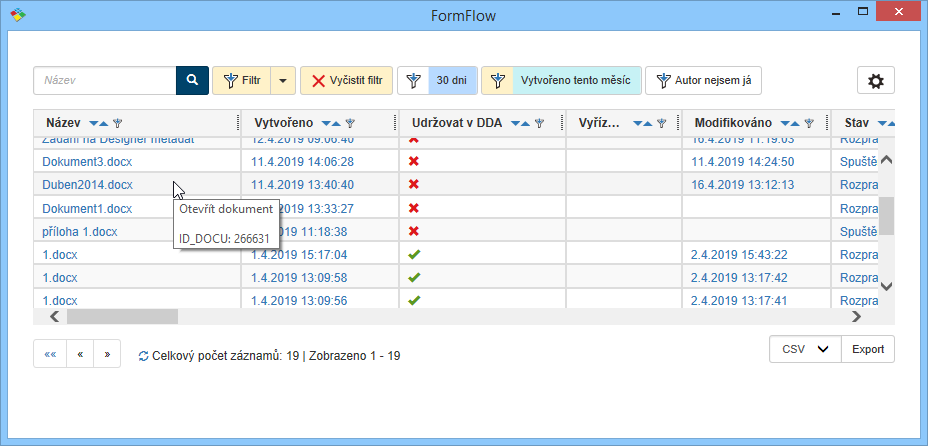Go to the first page of records

pyautogui.click(x=50, y=354)
